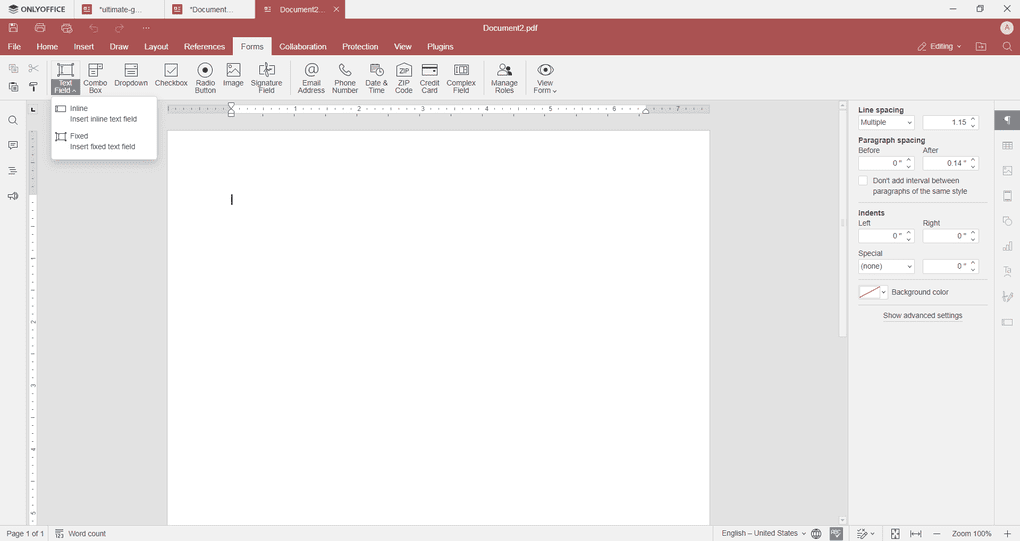Click Fit to page icon

coord(895,533)
